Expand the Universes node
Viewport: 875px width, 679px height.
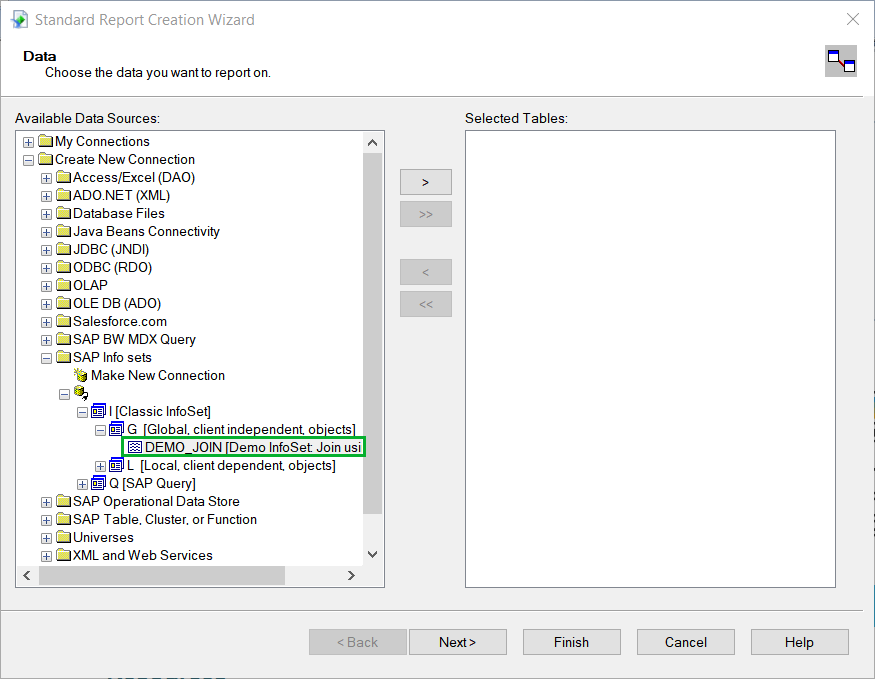tap(46, 538)
